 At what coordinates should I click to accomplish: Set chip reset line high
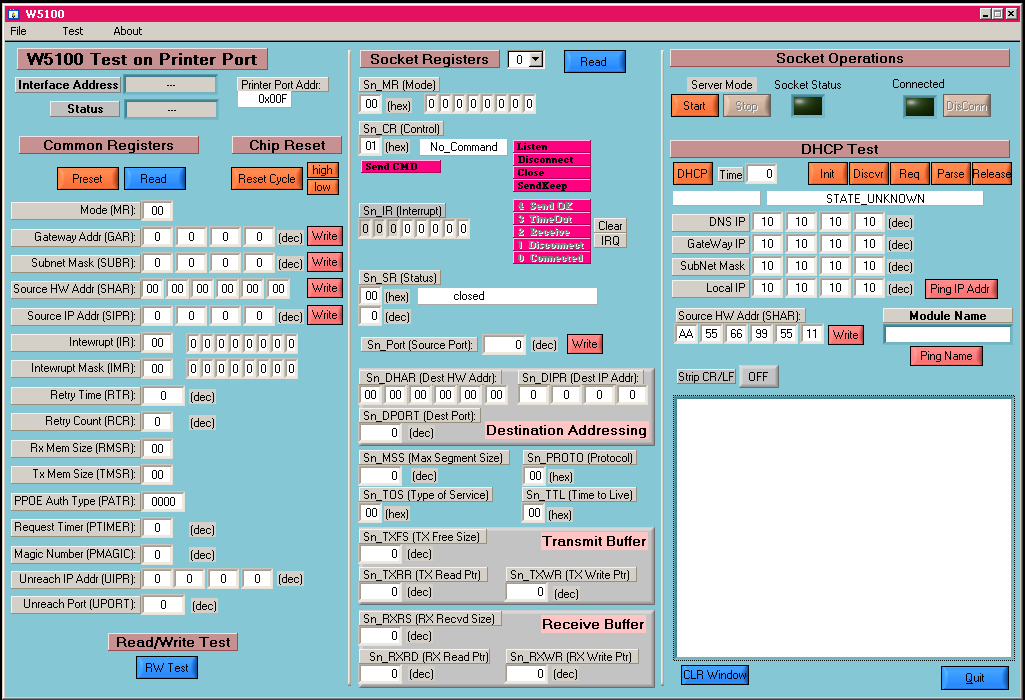(x=322, y=170)
